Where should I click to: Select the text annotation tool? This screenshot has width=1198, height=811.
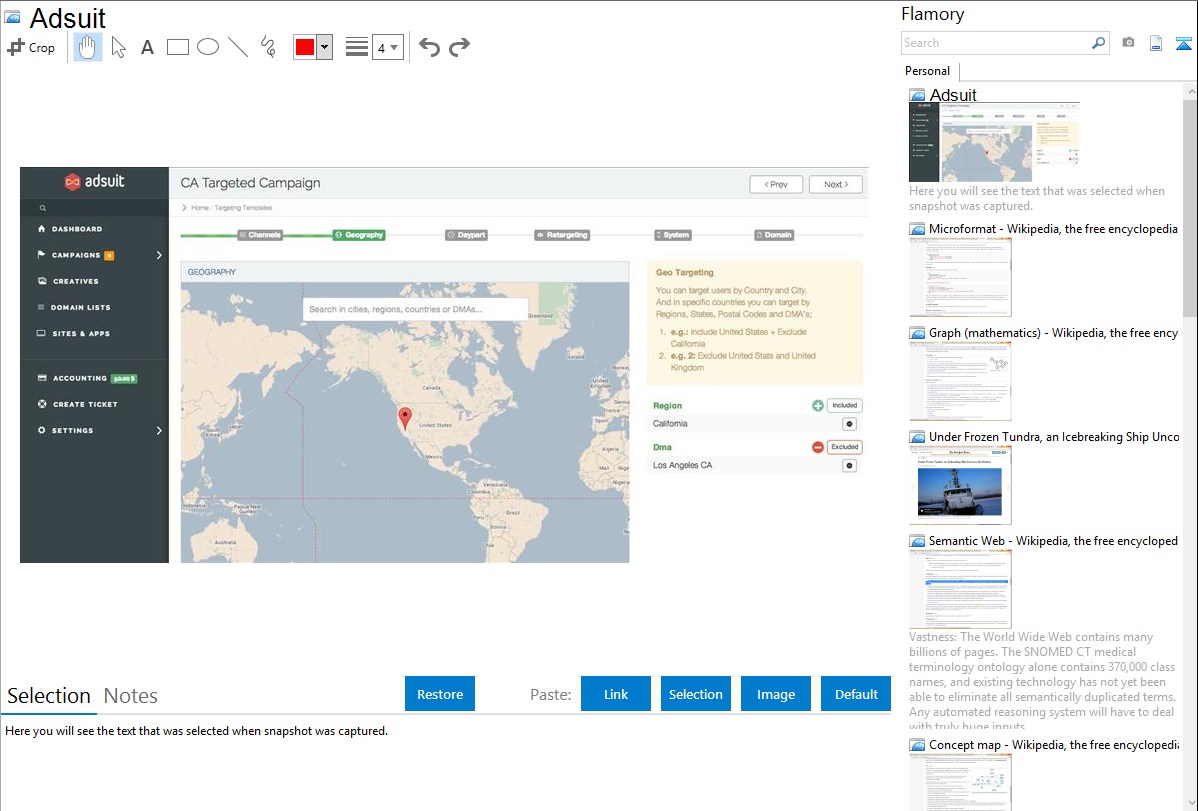point(147,47)
